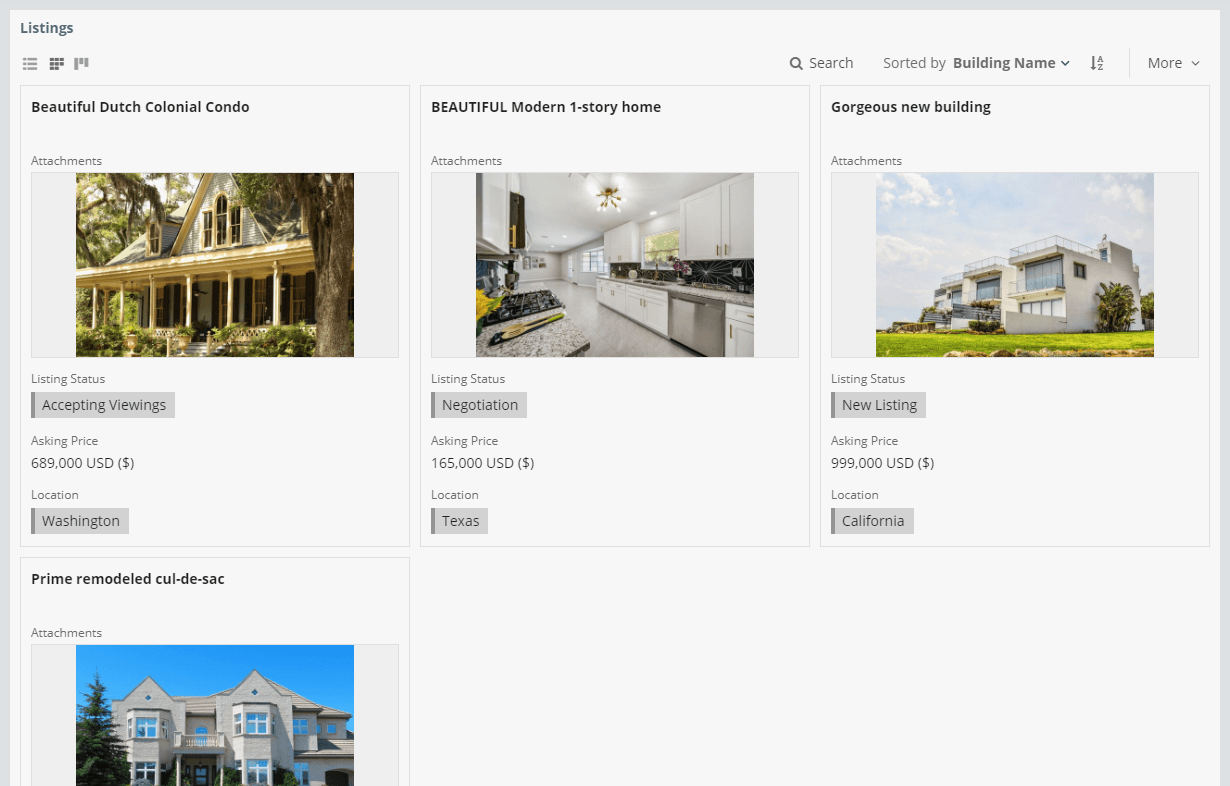Screen dimensions: 1230x786
Task: View modern kitchen photo attachment
Action: tap(615, 265)
